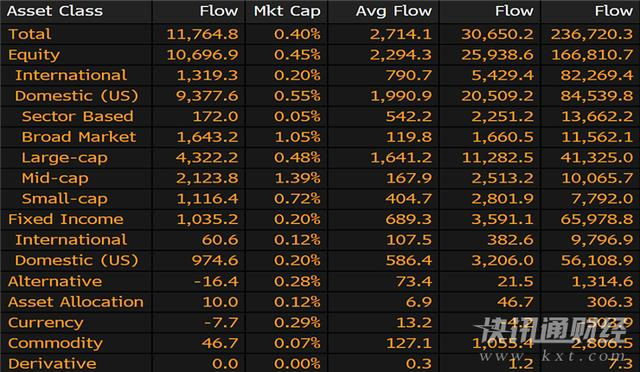Select the Currency row label

tap(45, 323)
